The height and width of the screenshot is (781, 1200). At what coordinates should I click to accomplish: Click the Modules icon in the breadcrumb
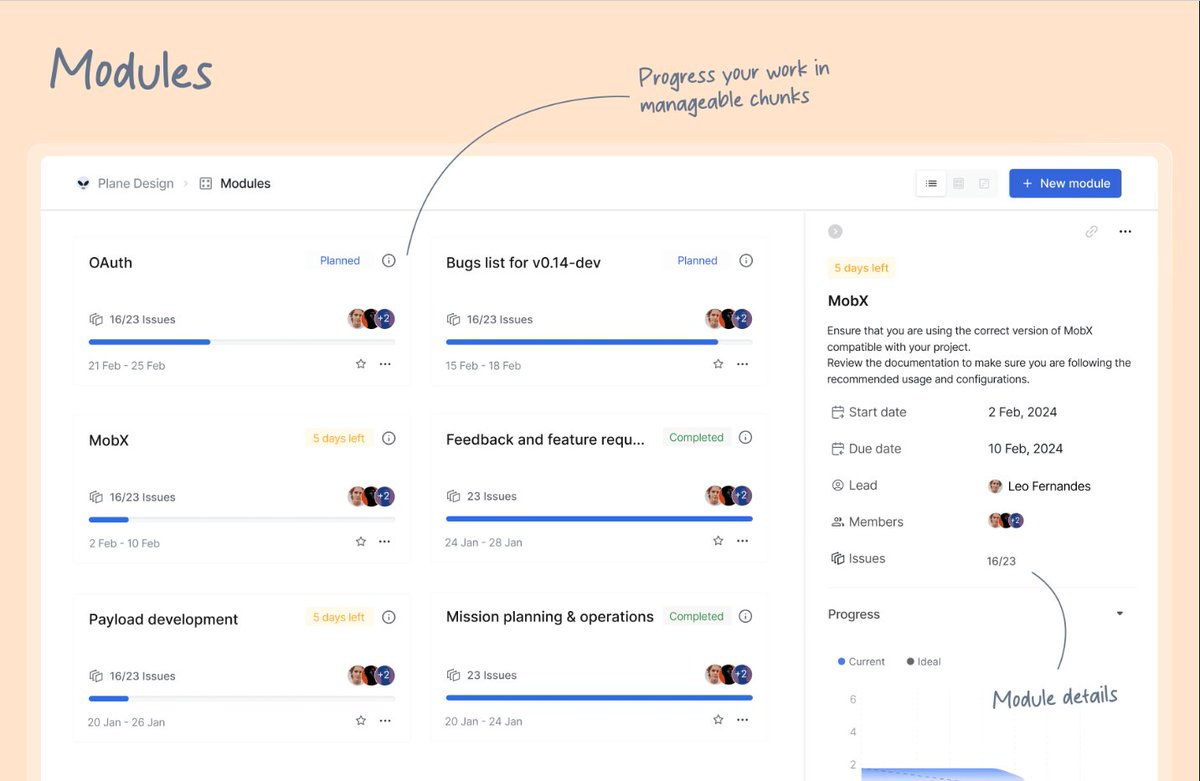click(207, 183)
